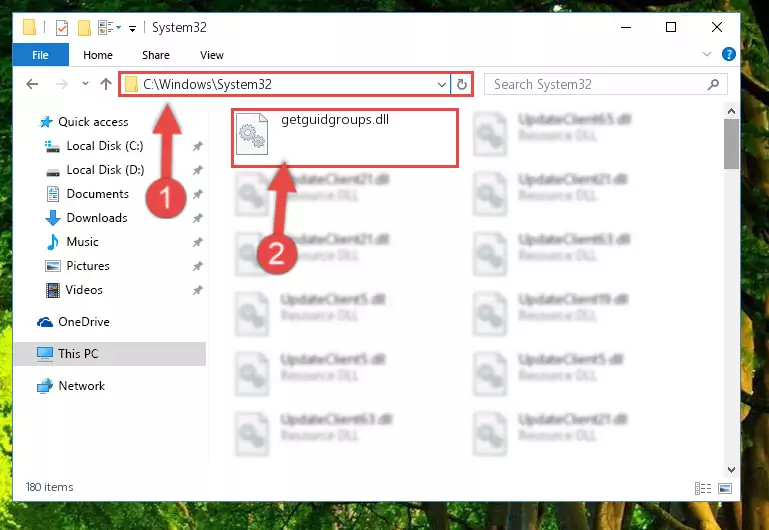The image size is (769, 530).
Task: Go up one folder level
Action: tap(105, 84)
